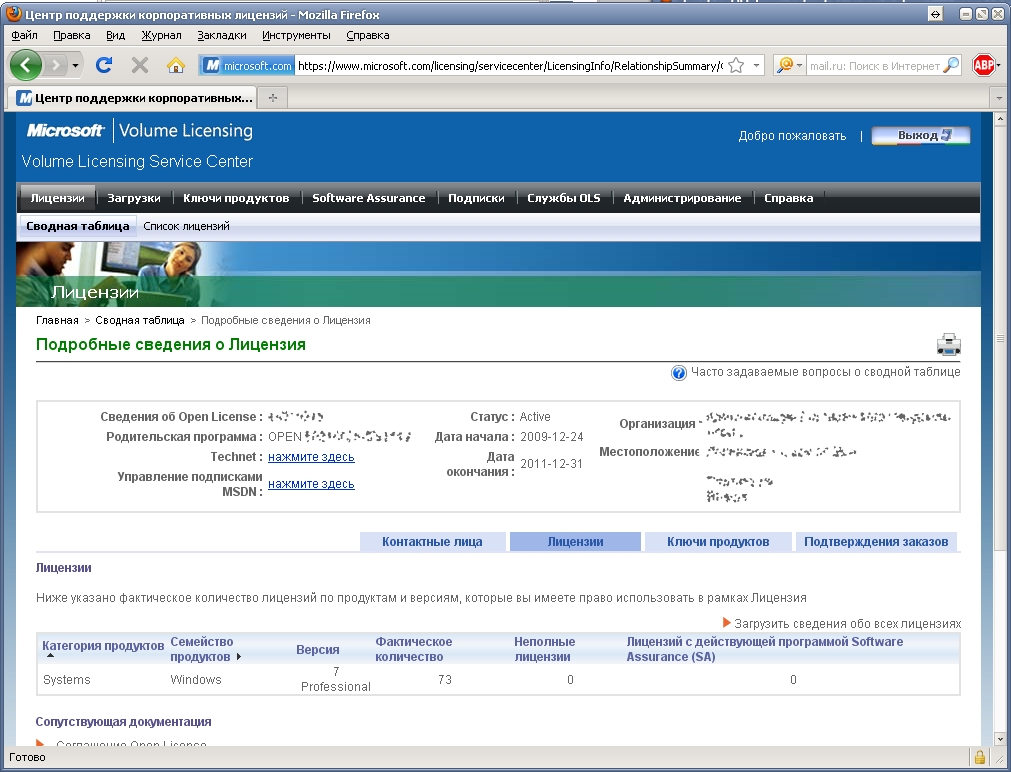Open the address bar history dropdown
The height and width of the screenshot is (772, 1011).
pos(756,66)
